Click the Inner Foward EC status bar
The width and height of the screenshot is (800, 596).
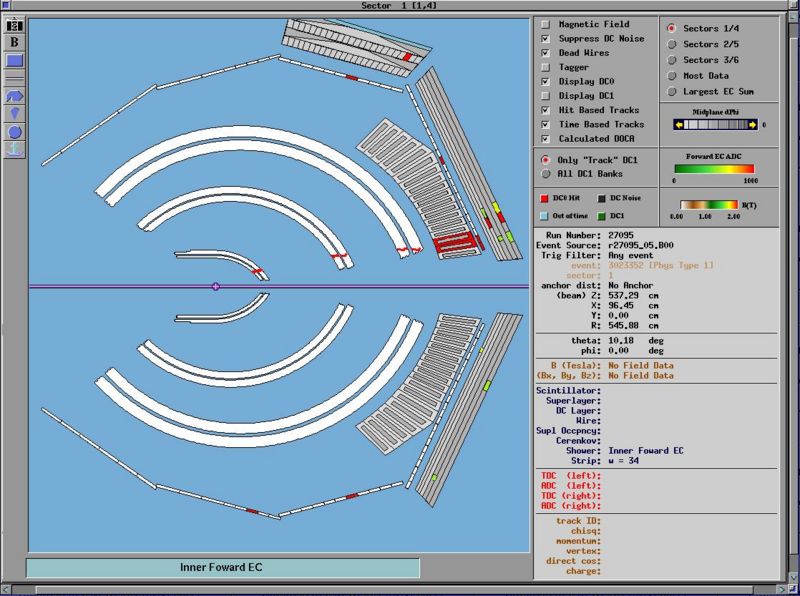click(223, 567)
